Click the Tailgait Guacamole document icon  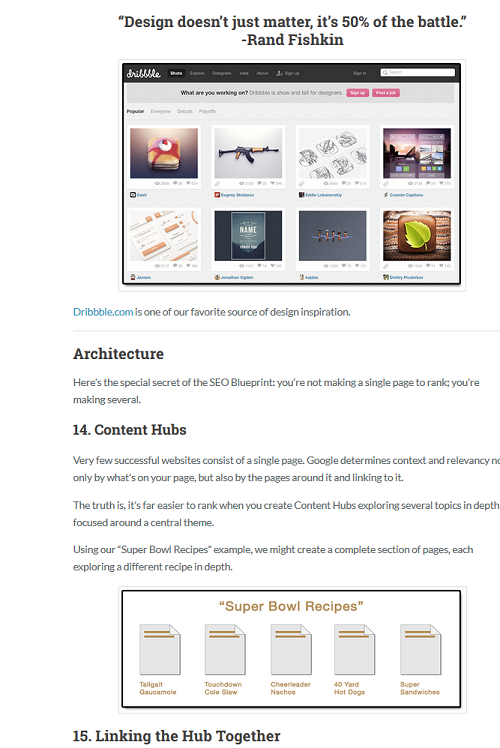coord(160,649)
